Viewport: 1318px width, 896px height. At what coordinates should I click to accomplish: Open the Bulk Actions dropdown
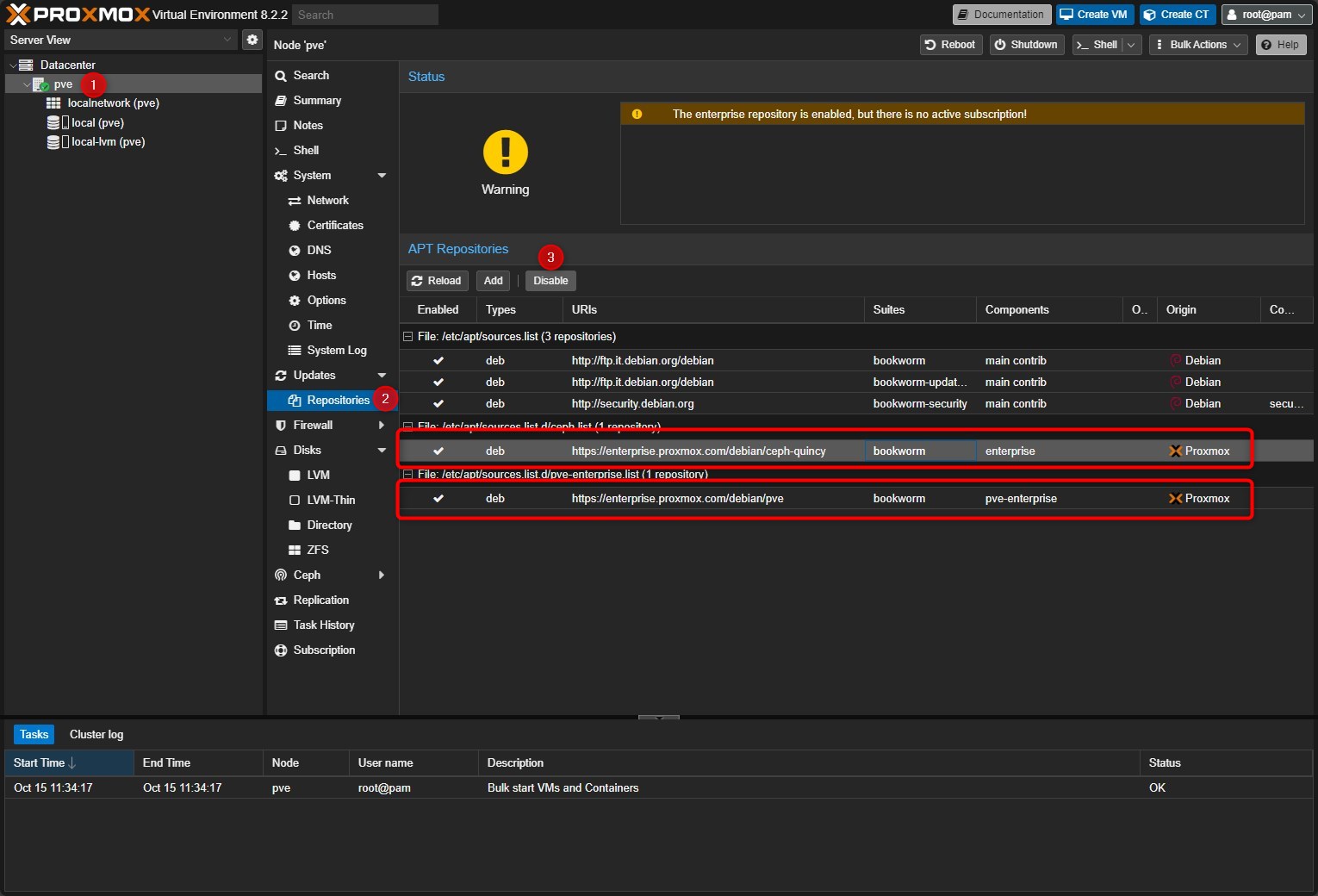coord(1198,45)
